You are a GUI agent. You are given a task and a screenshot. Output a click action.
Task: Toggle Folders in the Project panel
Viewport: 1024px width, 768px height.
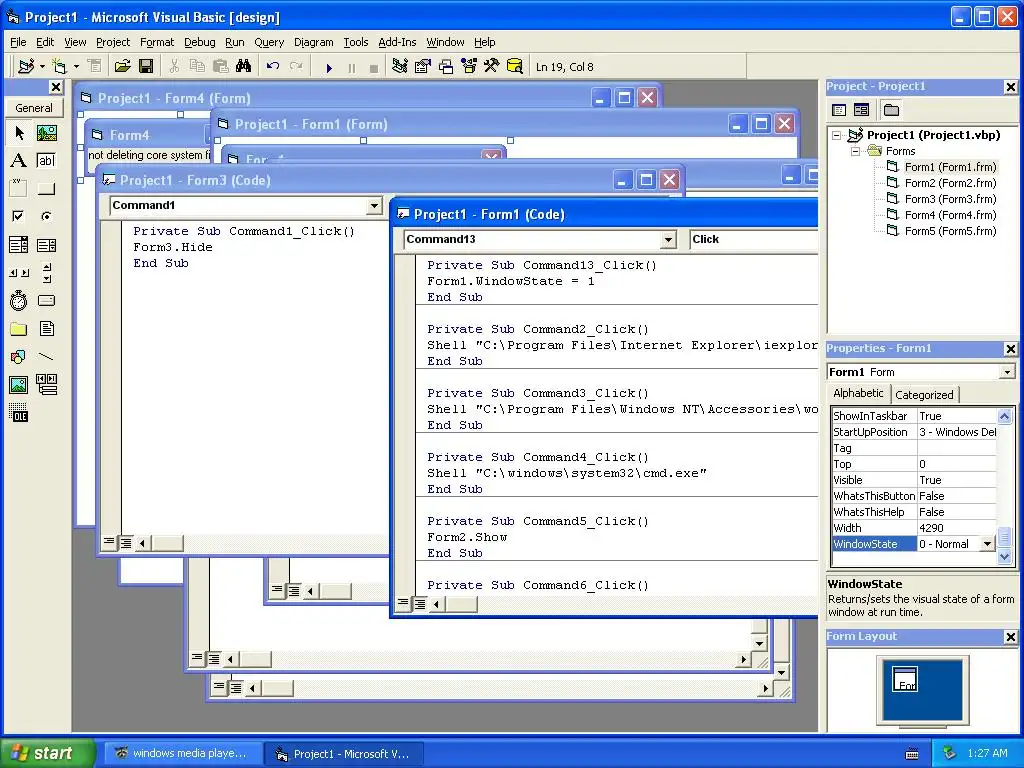pos(891,110)
